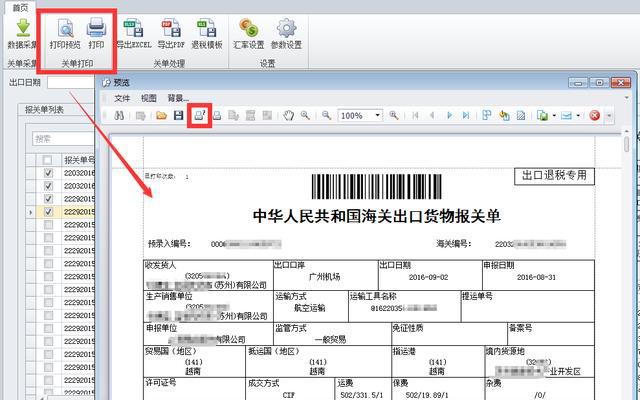This screenshot has height=400, width=640.
Task: Click the watermark icon in preview toolbar
Action: tap(521, 116)
